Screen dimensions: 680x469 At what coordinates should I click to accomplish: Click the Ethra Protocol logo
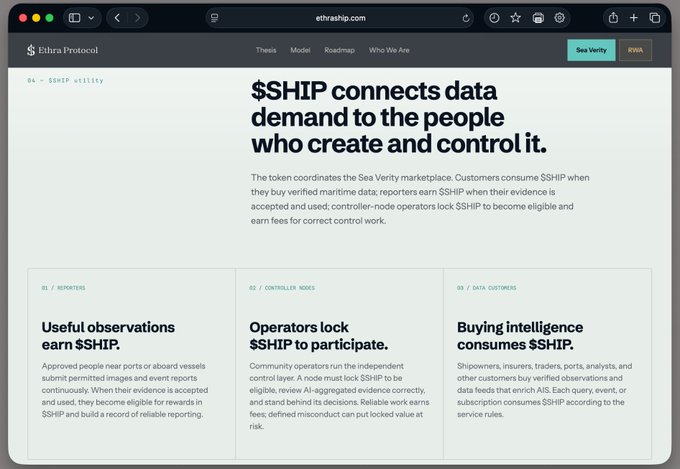point(62,50)
